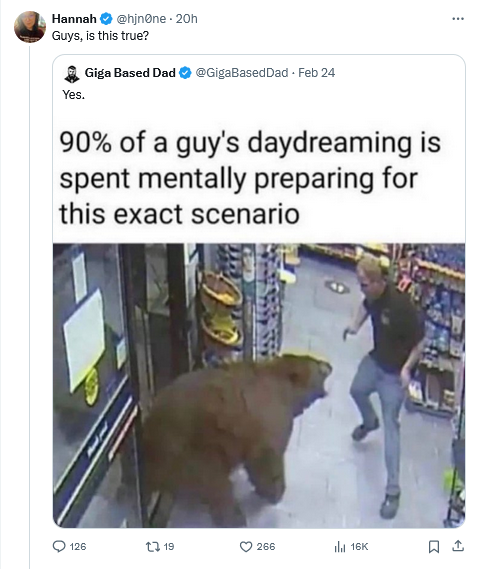
Task: Bookmark this tweet
Action: coord(434,547)
